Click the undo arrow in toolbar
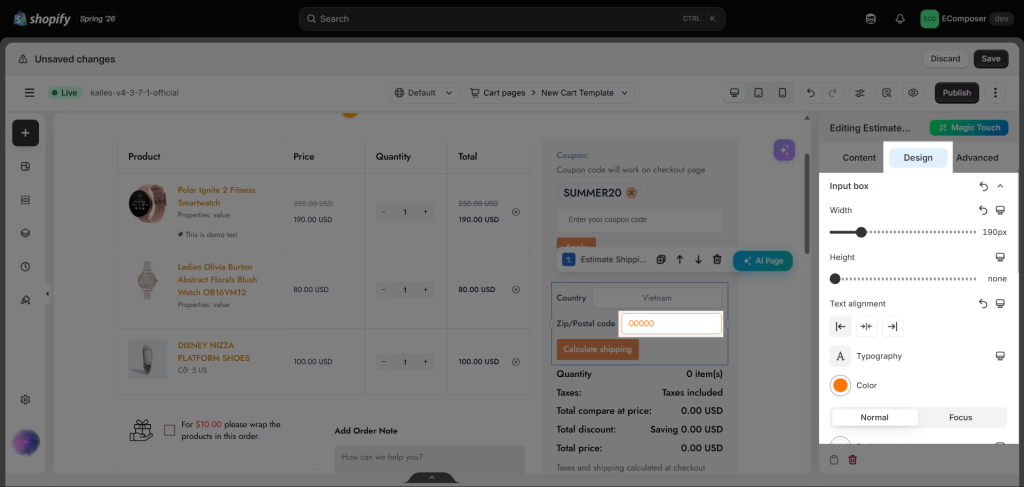The image size is (1024, 487). tap(811, 93)
